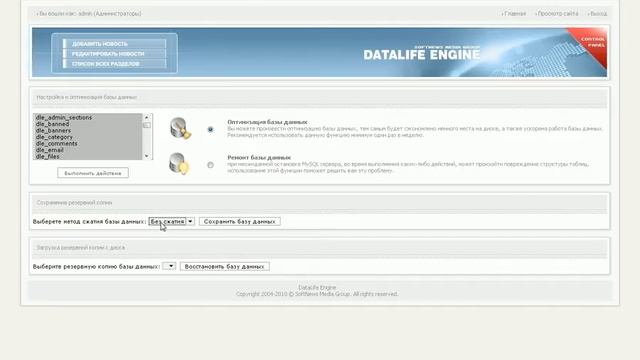Image resolution: width=640 pixels, height=360 pixels.
Task: Select dle_category in the table list
Action: [88, 137]
